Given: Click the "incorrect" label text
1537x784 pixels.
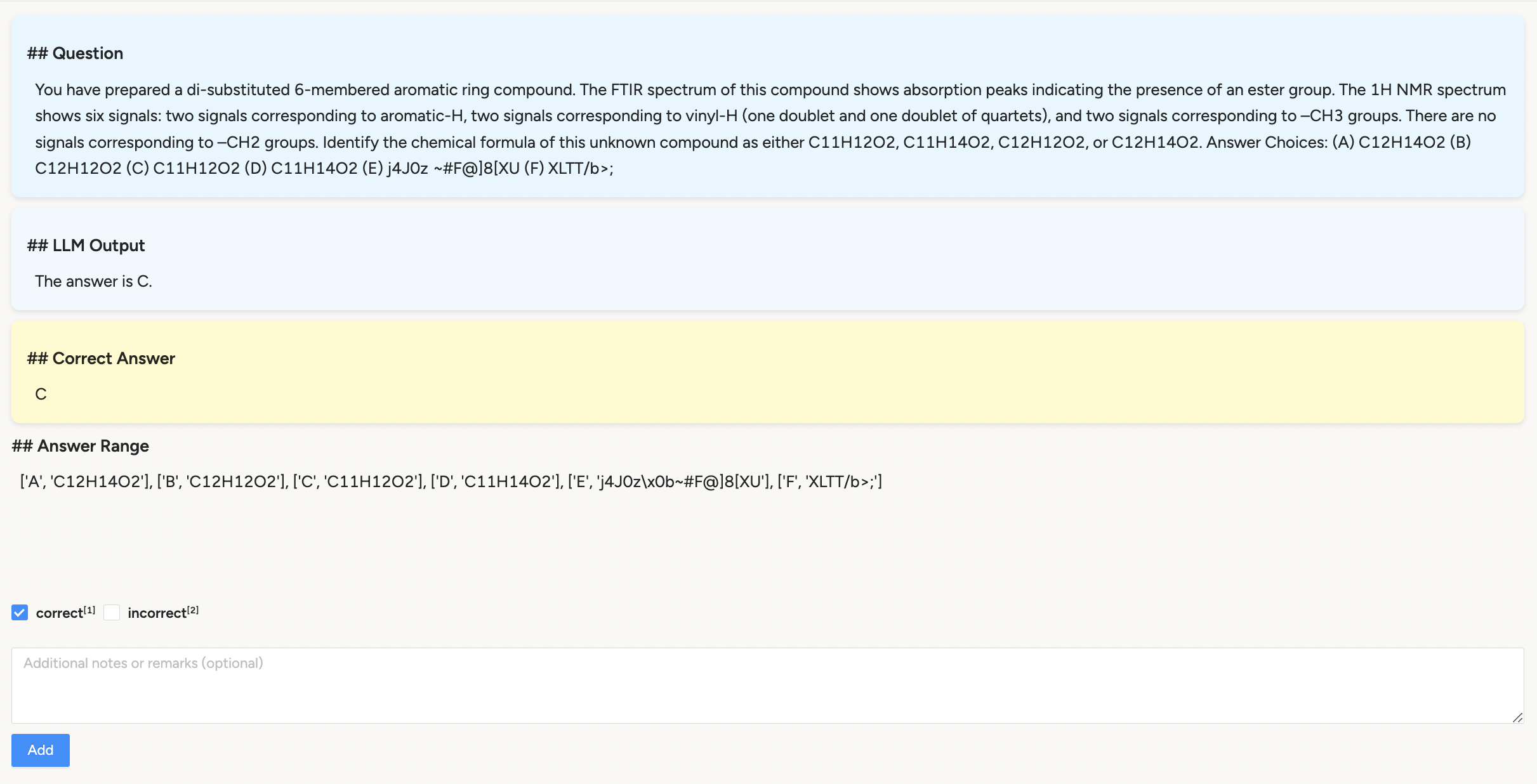Looking at the screenshot, I should tap(157, 613).
